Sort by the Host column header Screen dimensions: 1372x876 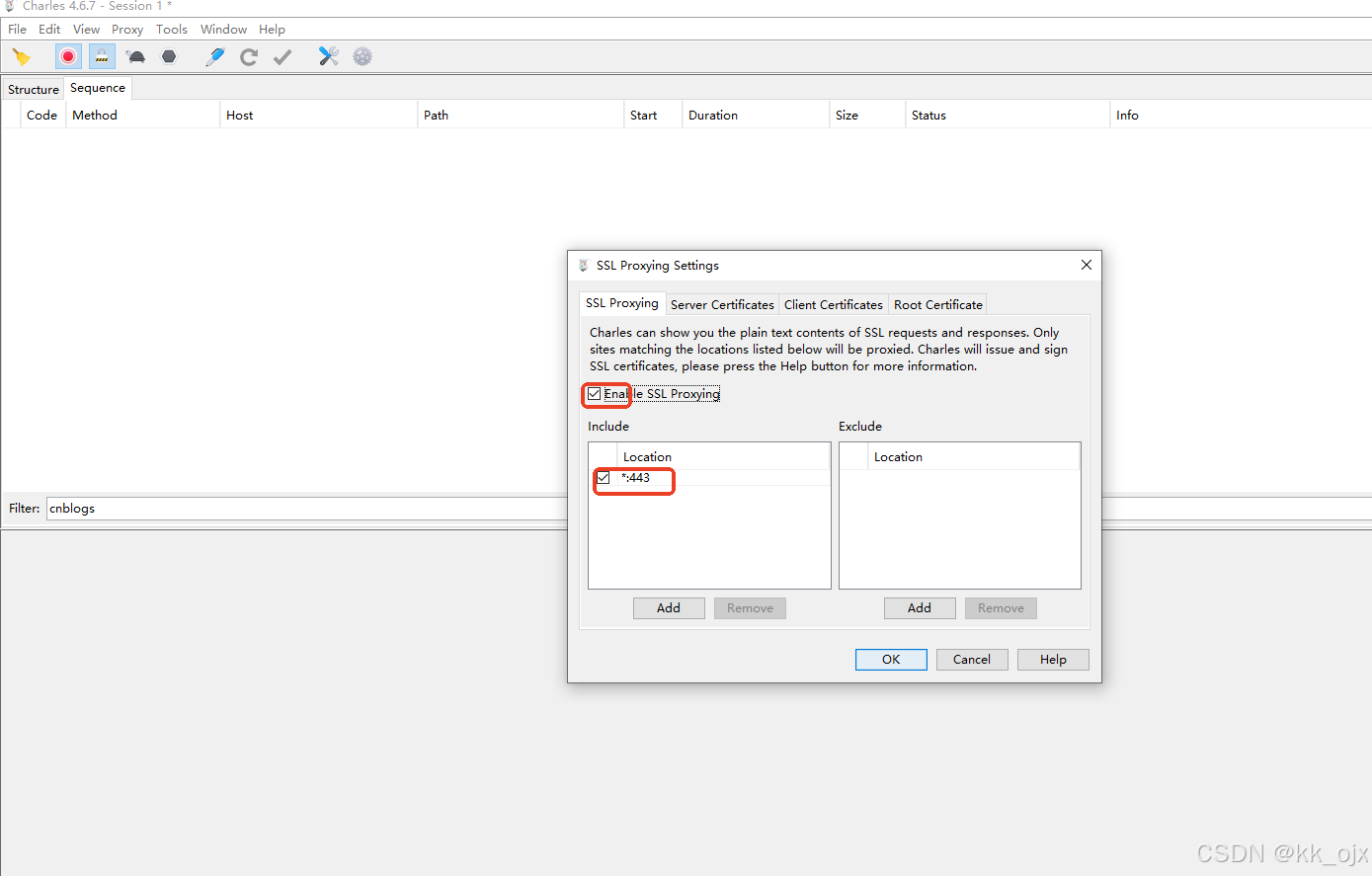(318, 116)
